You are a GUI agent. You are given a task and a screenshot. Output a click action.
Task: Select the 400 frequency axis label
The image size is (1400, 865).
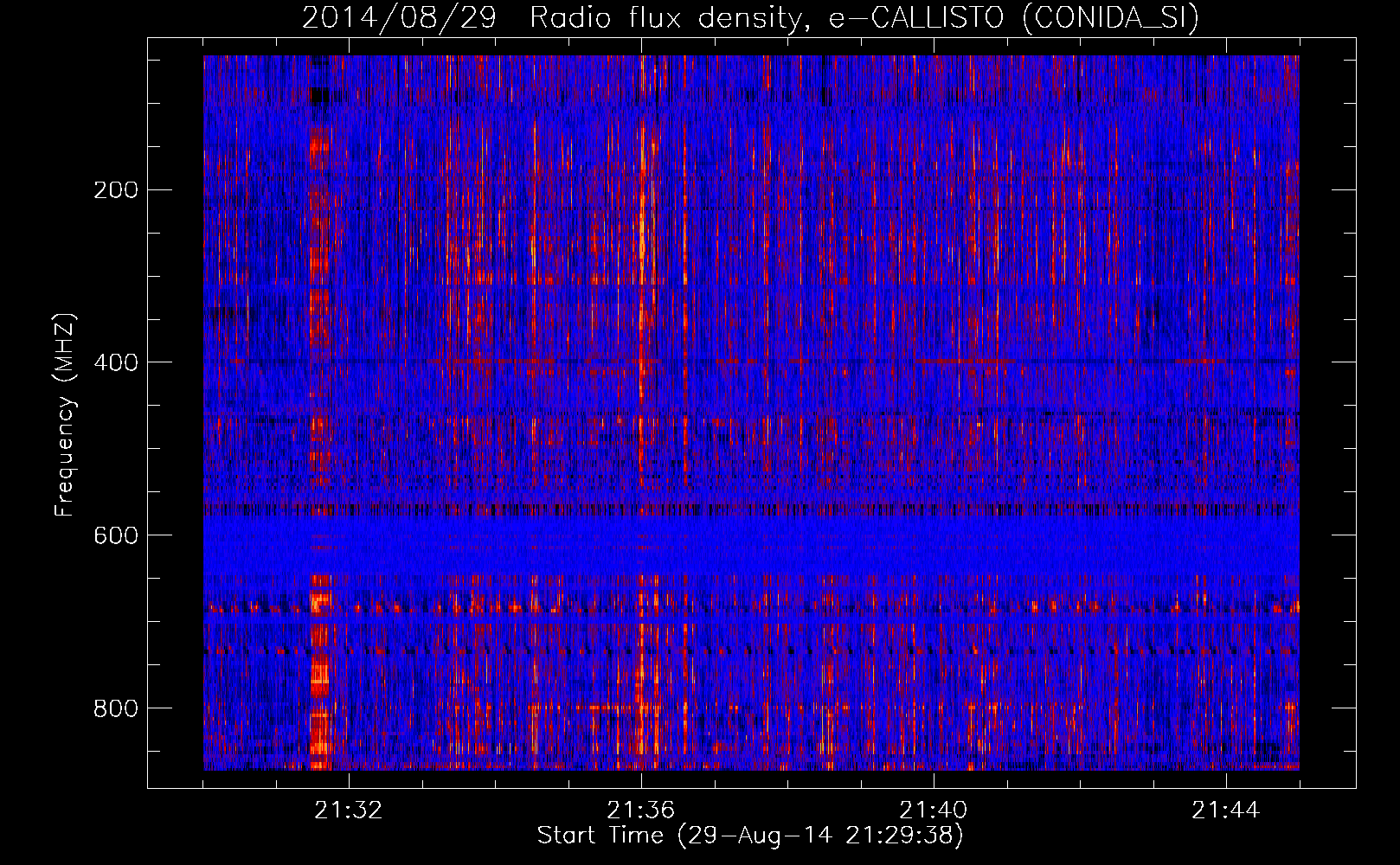(116, 362)
